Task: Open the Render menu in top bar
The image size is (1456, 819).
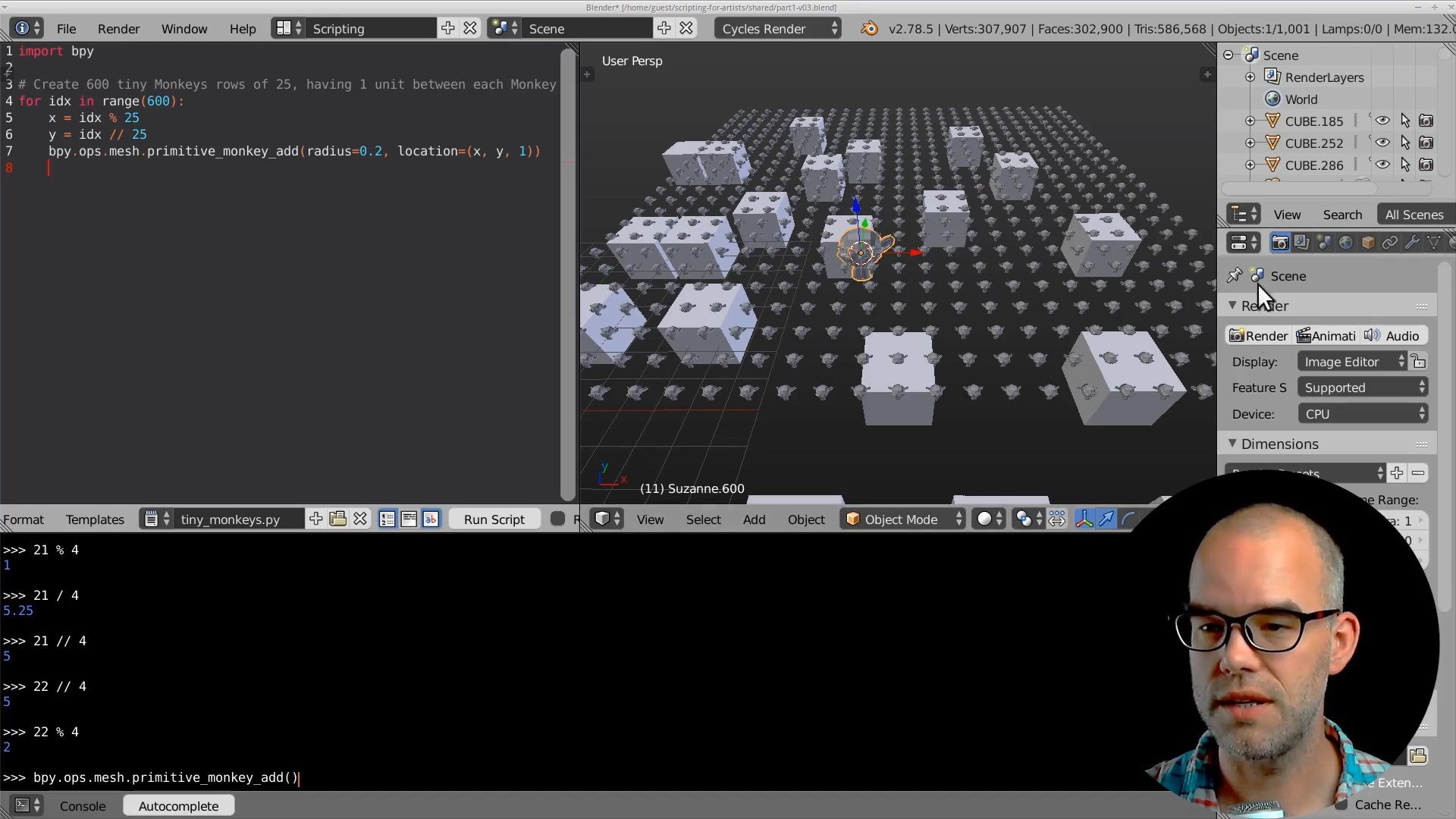Action: click(118, 29)
